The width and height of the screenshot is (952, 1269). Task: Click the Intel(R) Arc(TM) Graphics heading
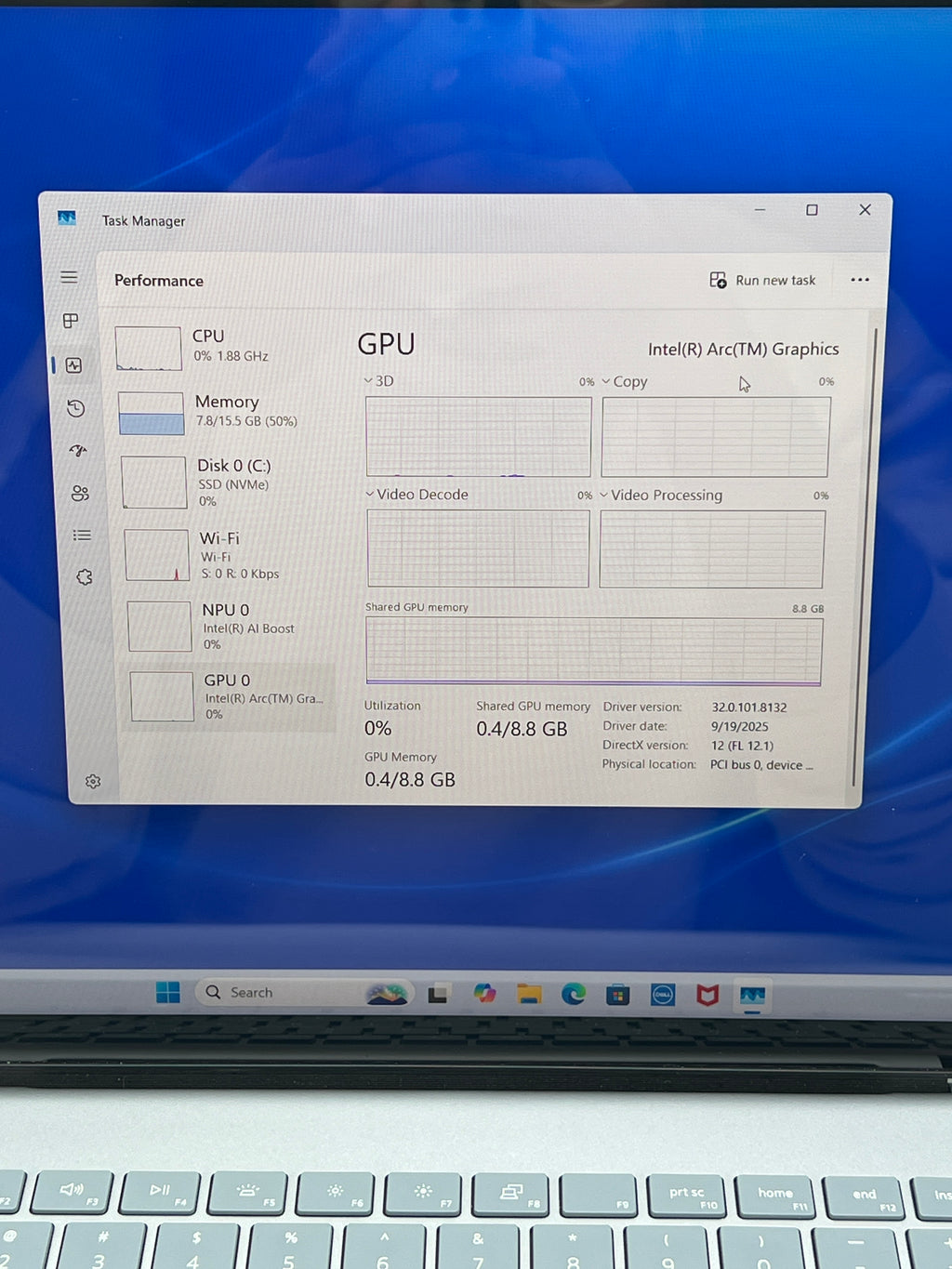(x=743, y=350)
